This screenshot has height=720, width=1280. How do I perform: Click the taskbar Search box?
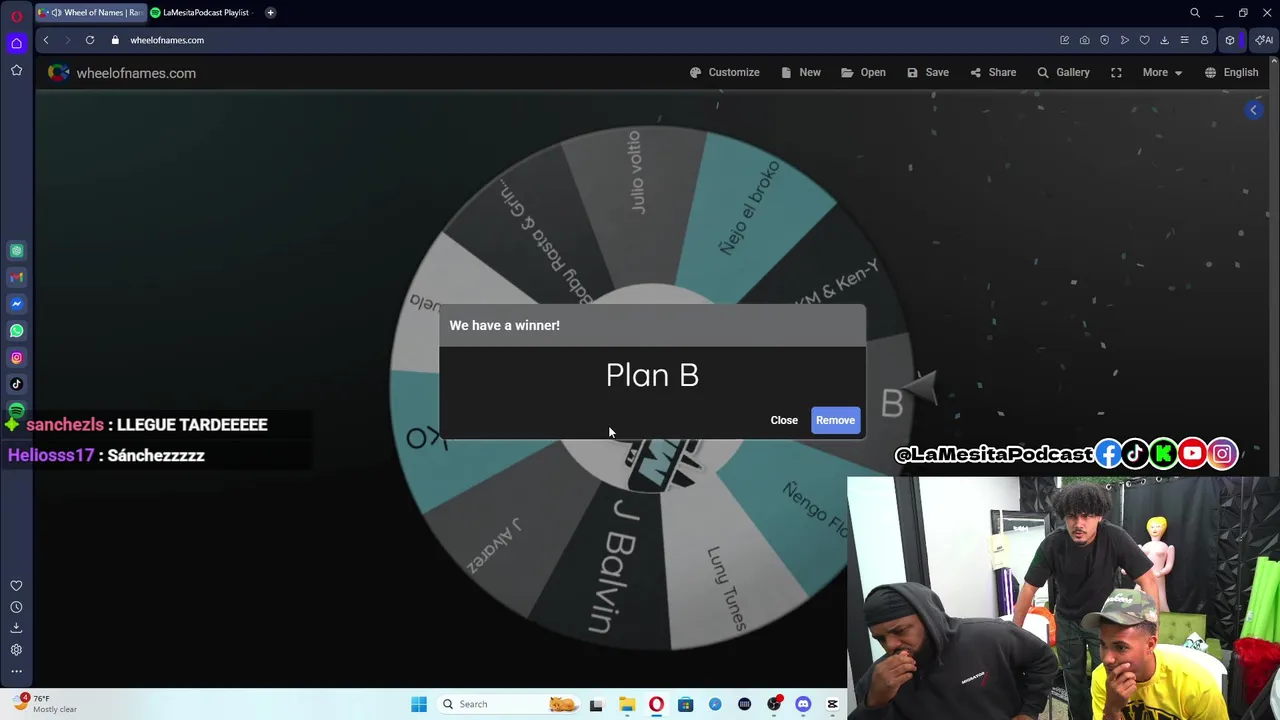pyautogui.click(x=508, y=704)
